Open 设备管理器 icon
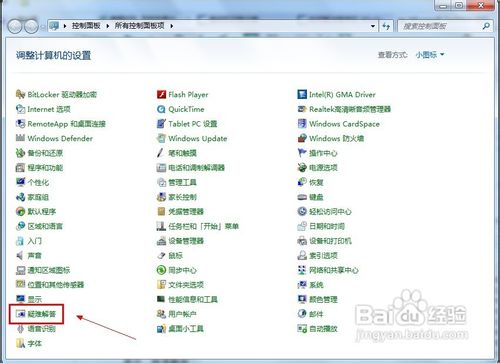 point(161,241)
